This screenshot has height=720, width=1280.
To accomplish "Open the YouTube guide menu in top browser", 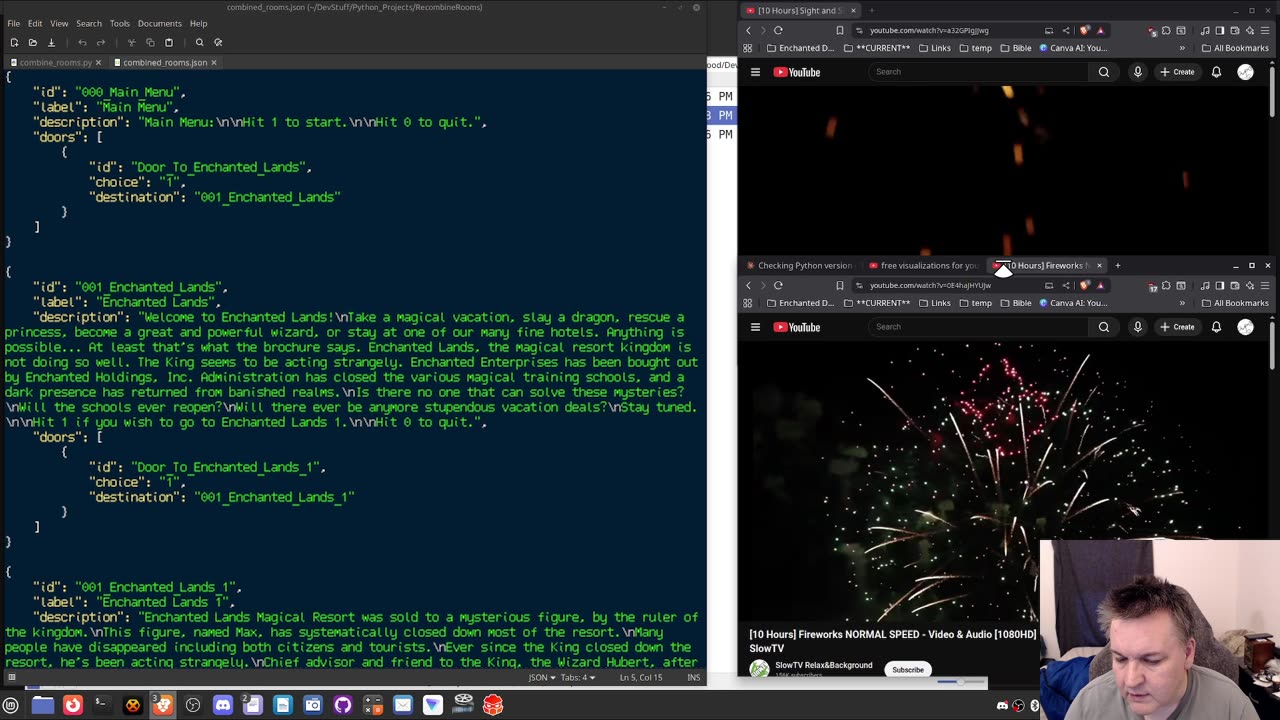I will pos(755,72).
